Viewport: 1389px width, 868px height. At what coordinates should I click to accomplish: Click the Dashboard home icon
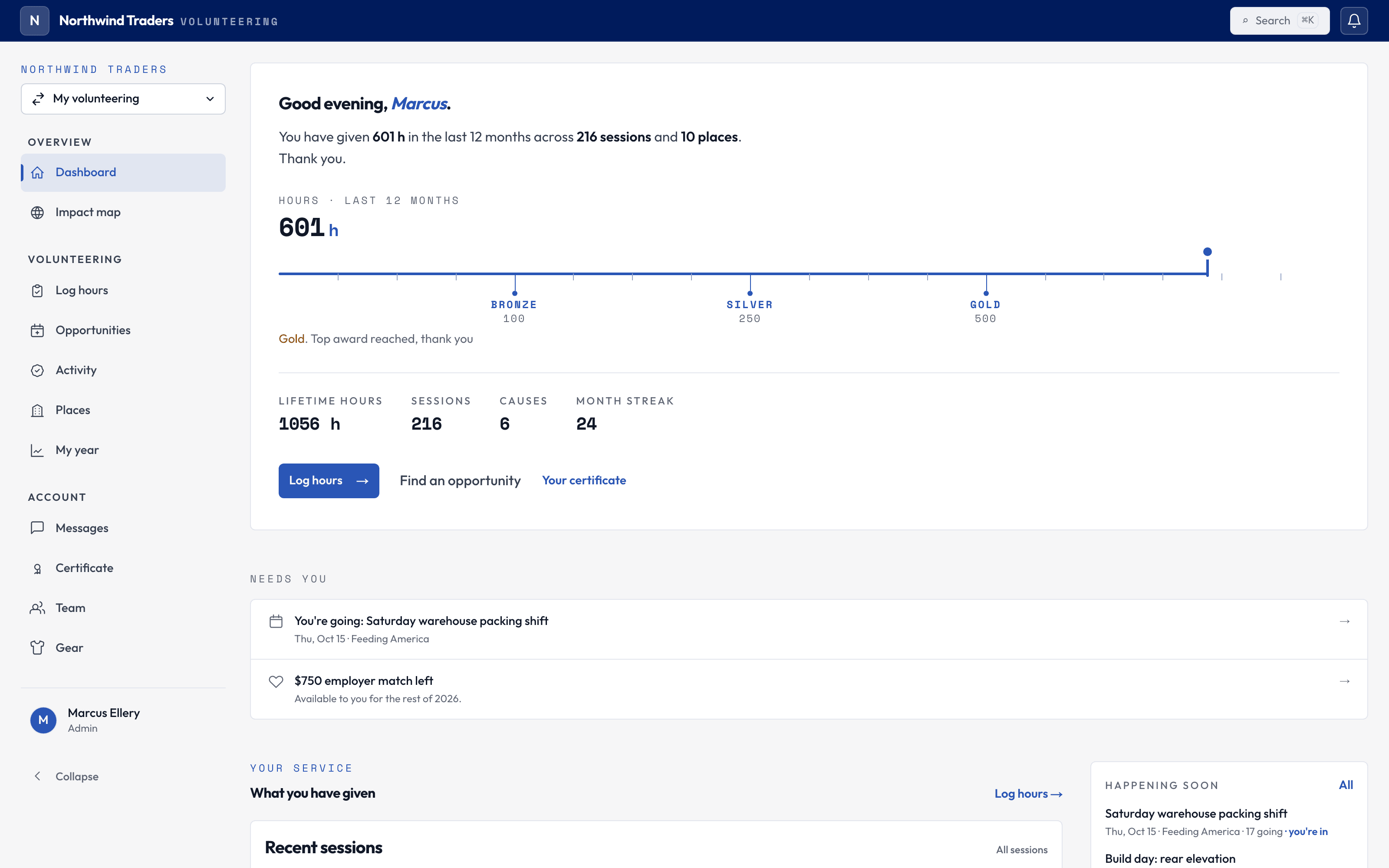coord(37,172)
